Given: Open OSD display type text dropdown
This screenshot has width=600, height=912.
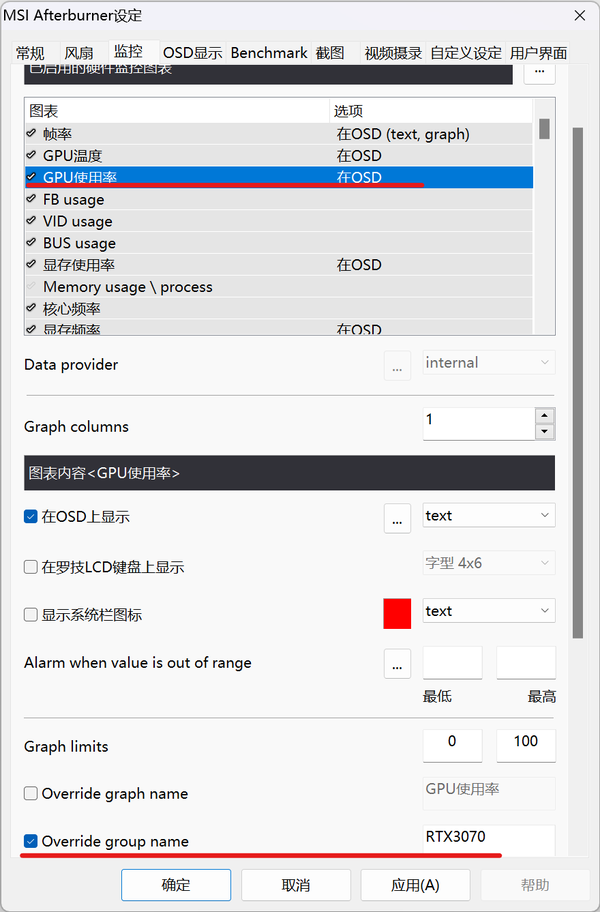Looking at the screenshot, I should click(x=488, y=516).
